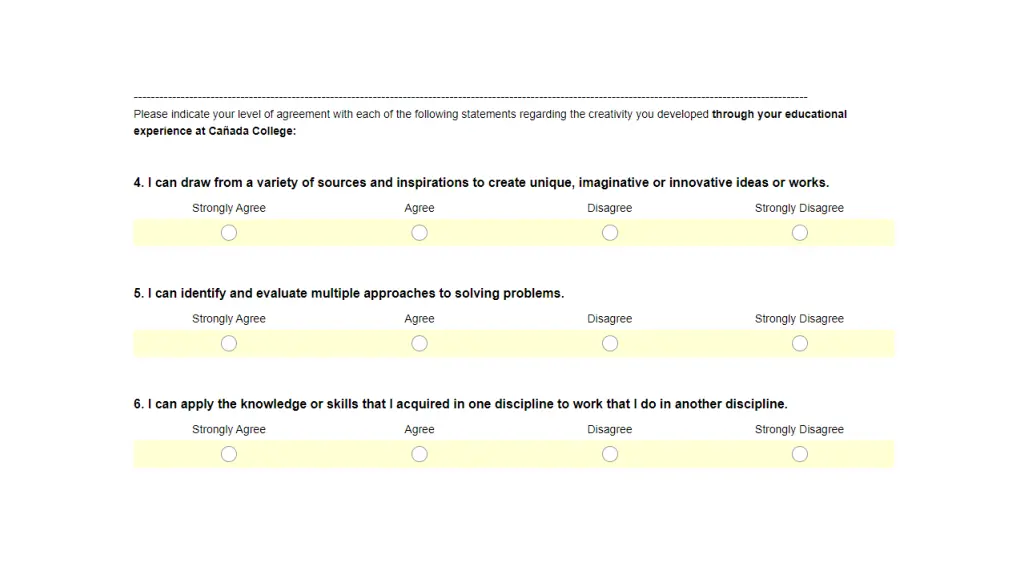This screenshot has height=576, width=1024.
Task: Click the Strongly Agree label under question 4
Action: click(x=229, y=208)
